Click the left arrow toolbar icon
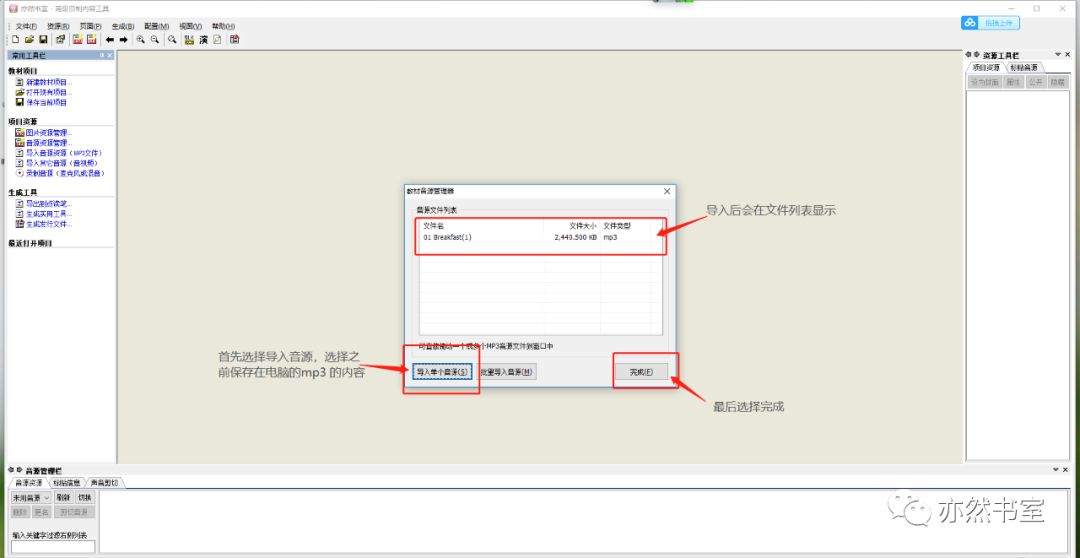This screenshot has width=1080, height=558. pos(110,39)
